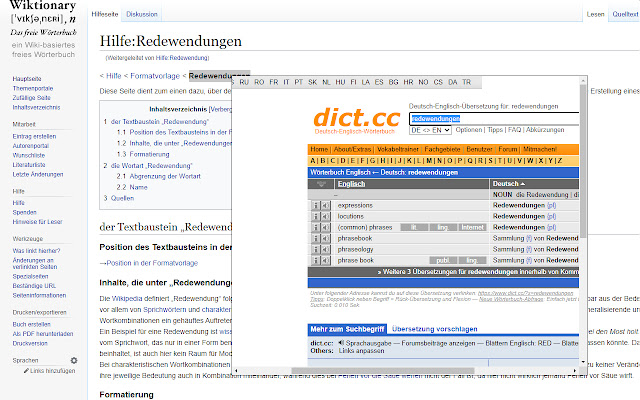The image size is (640, 400).
Task: Open letter A in the alphabet bar
Action: coord(313,161)
